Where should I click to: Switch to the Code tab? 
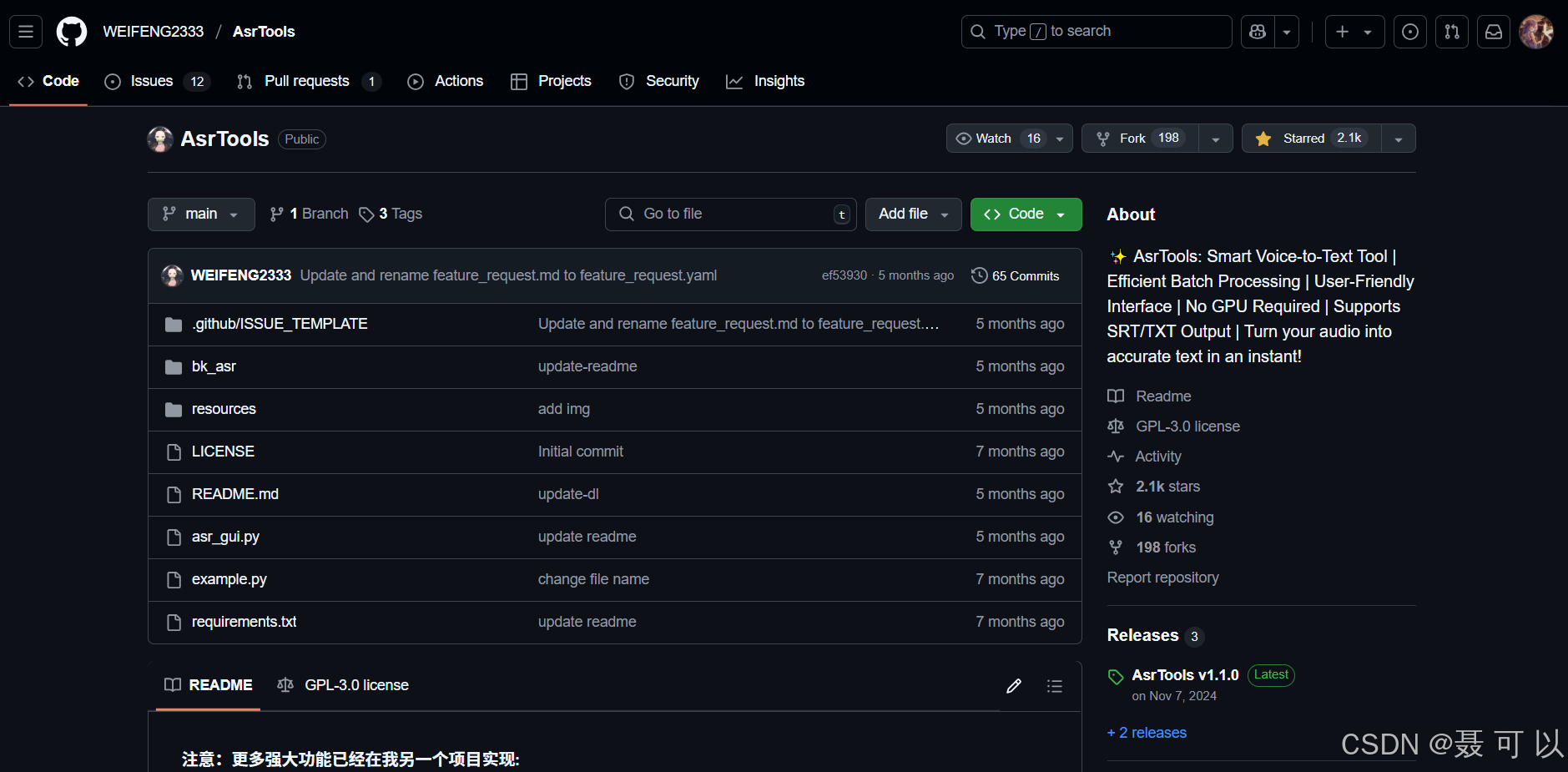click(x=48, y=81)
